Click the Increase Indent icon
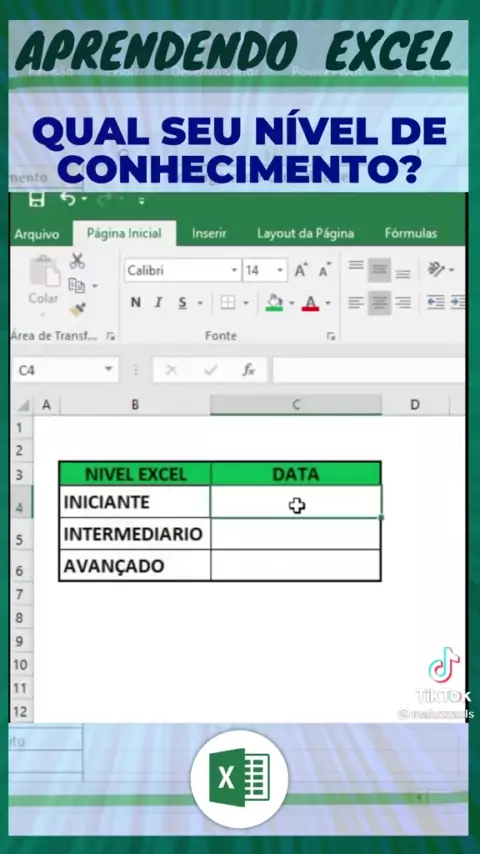 click(x=458, y=302)
